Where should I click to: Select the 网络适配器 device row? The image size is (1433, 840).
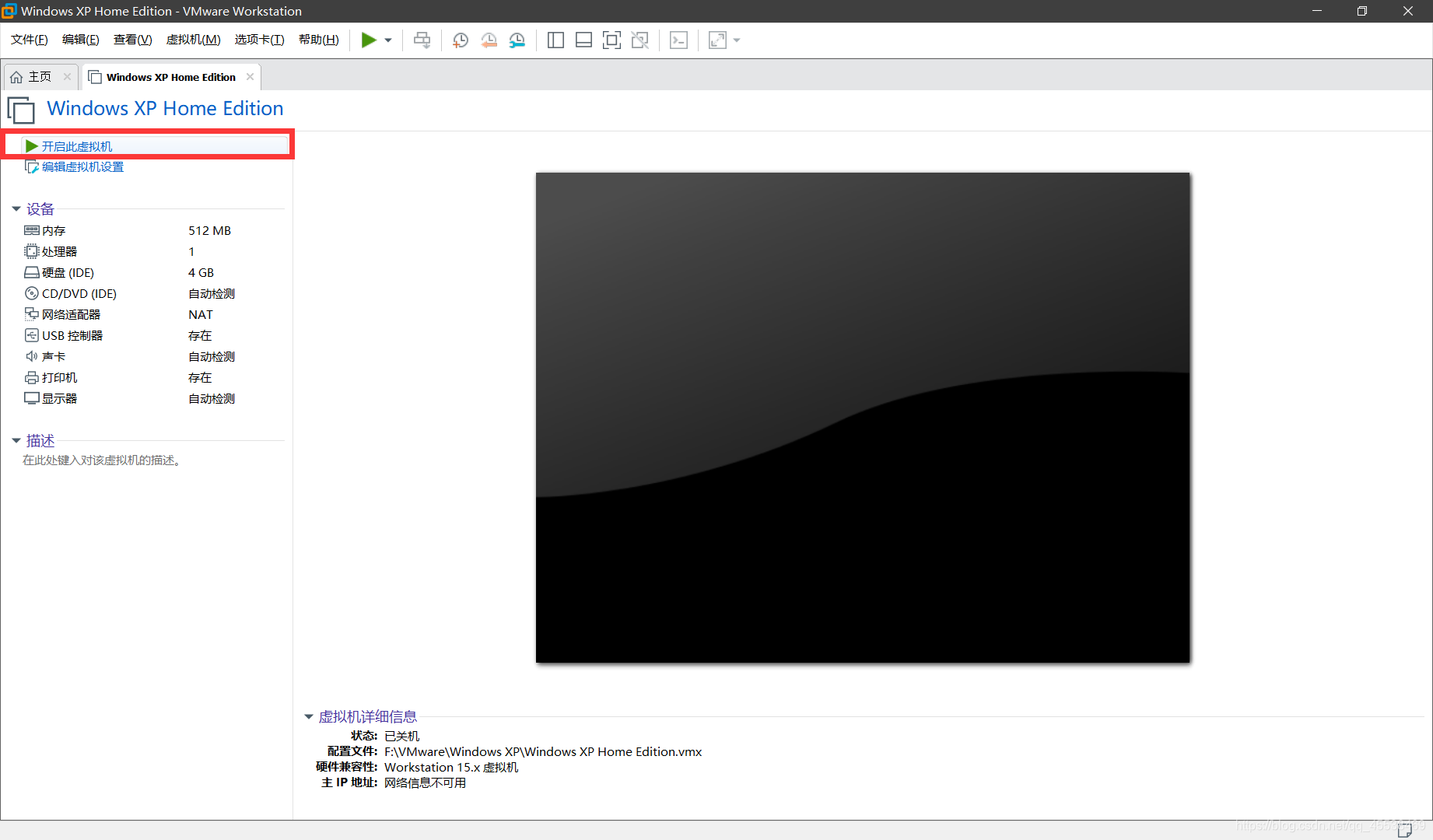pos(152,314)
